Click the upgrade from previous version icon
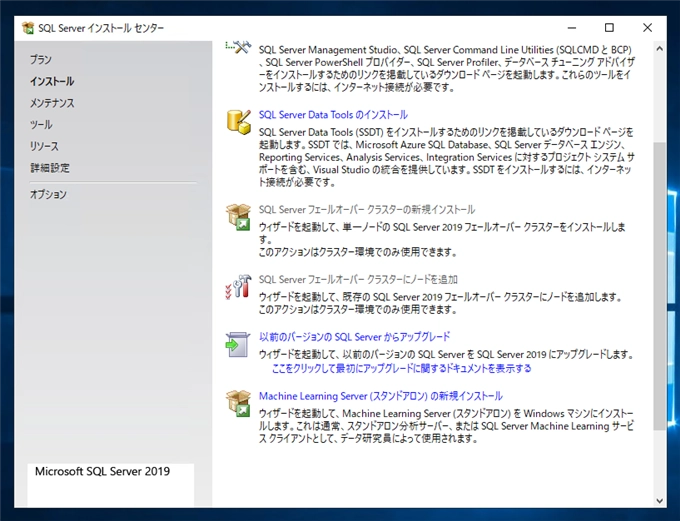 pos(238,344)
